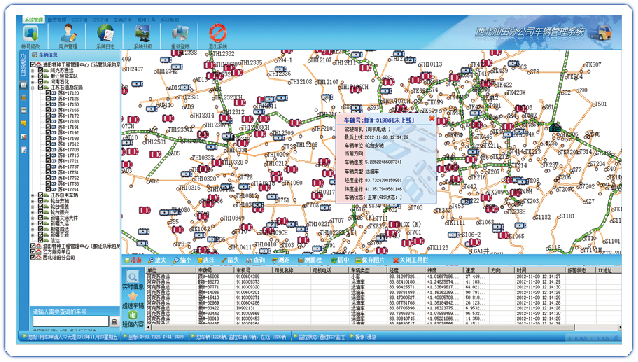Click the save picture map tool
Viewport: 638px width, 362px height.
[369, 260]
